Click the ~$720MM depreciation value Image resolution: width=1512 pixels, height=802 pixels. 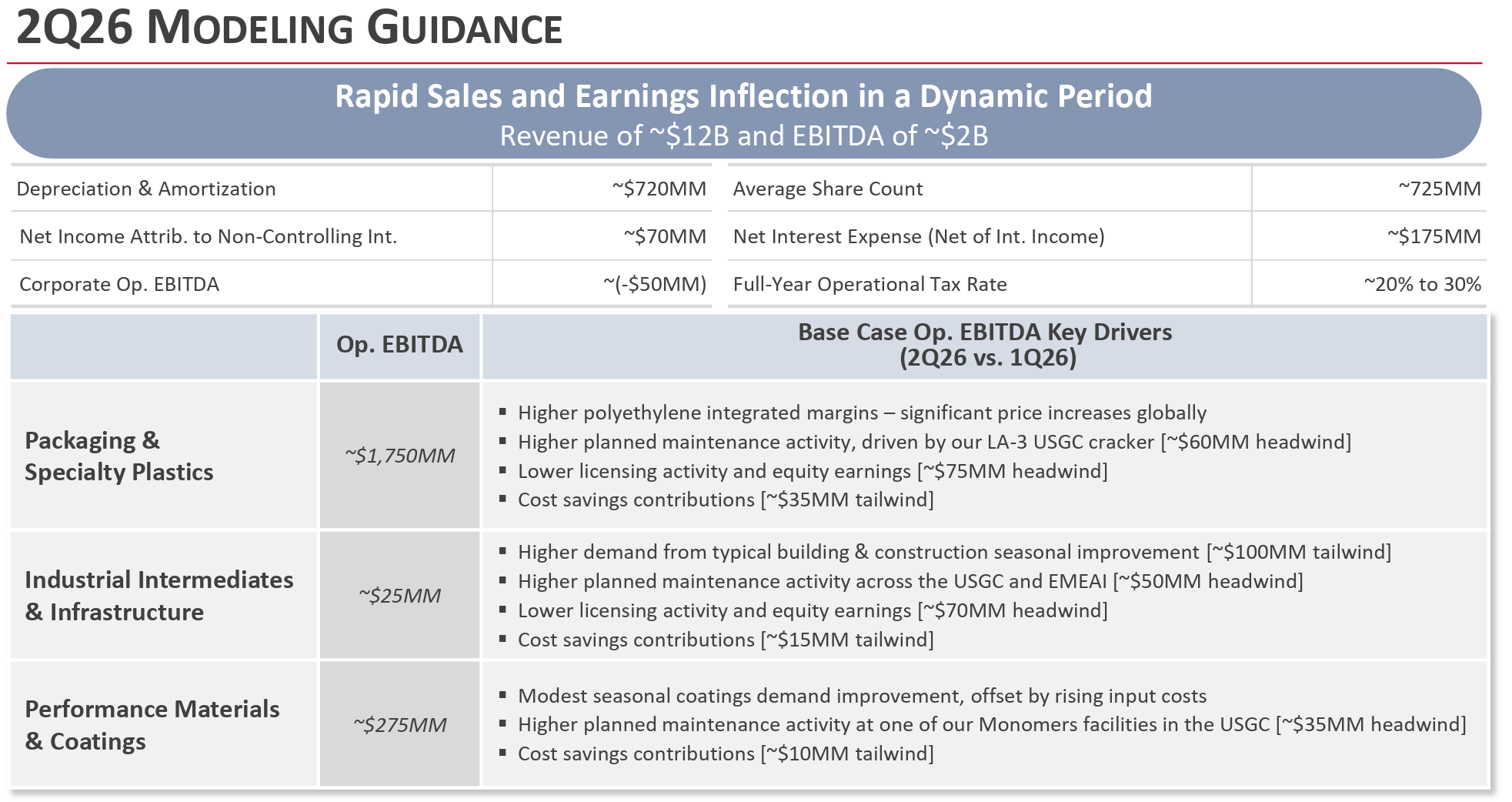[659, 189]
